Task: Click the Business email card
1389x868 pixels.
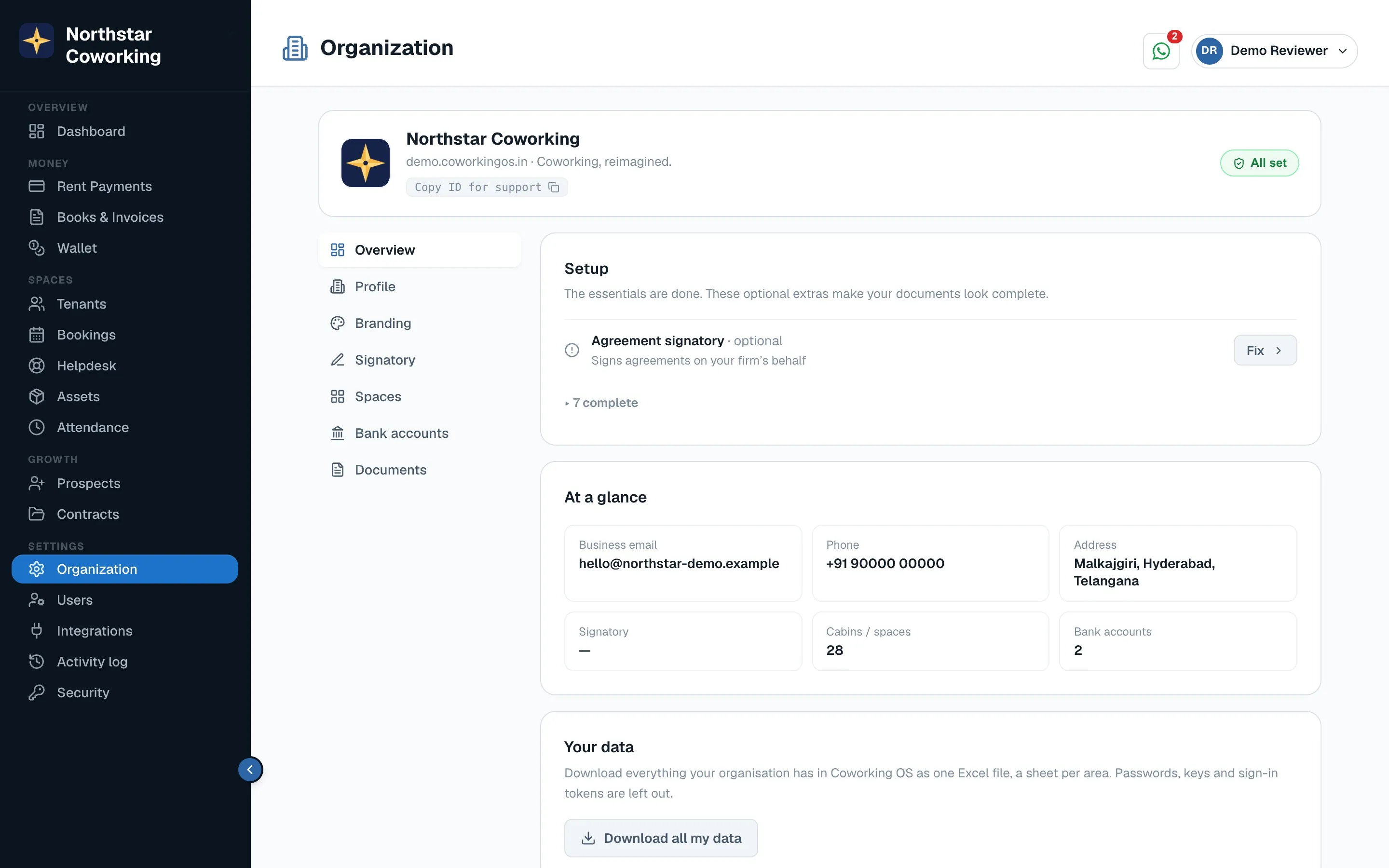Action: [683, 563]
